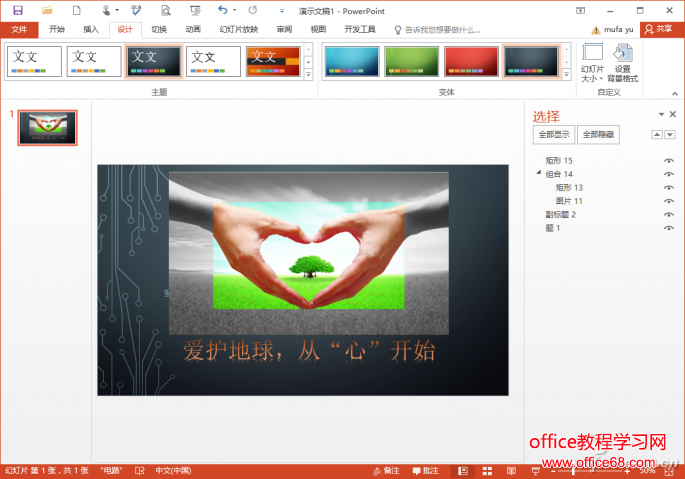Undo the last action
Screen dimensions: 685x479
coord(223,10)
